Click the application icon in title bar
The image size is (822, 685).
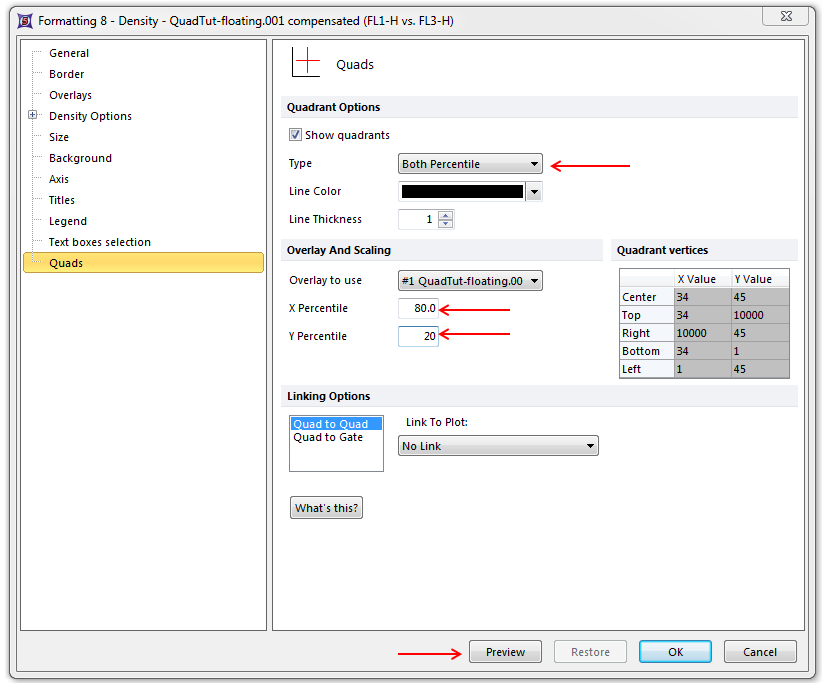(x=23, y=20)
